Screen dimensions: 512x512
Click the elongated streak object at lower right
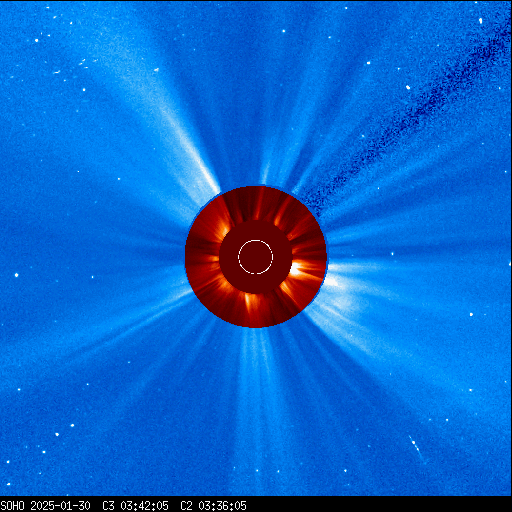click(415, 446)
